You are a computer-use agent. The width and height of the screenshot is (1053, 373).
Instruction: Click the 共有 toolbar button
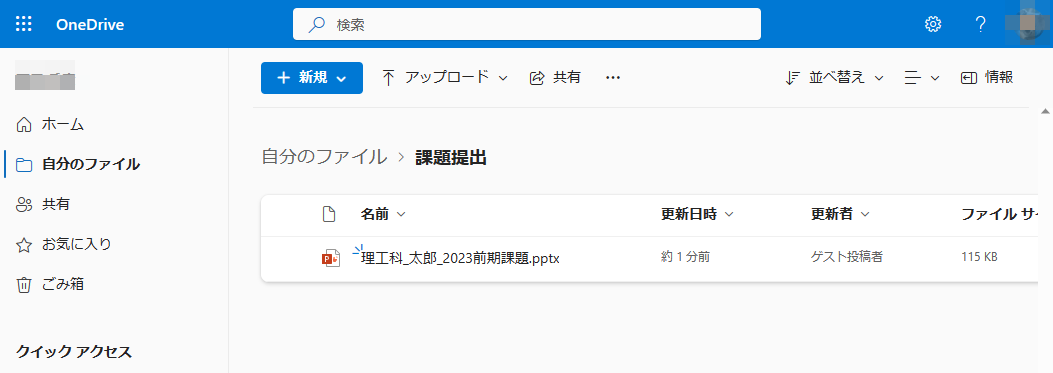[555, 77]
